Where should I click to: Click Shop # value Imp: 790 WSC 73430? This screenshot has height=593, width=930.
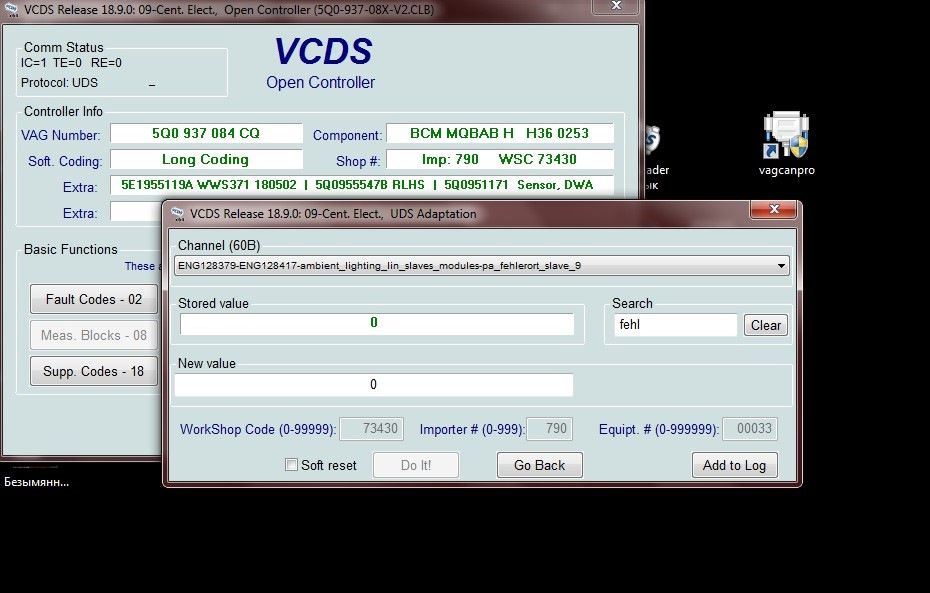(500, 160)
